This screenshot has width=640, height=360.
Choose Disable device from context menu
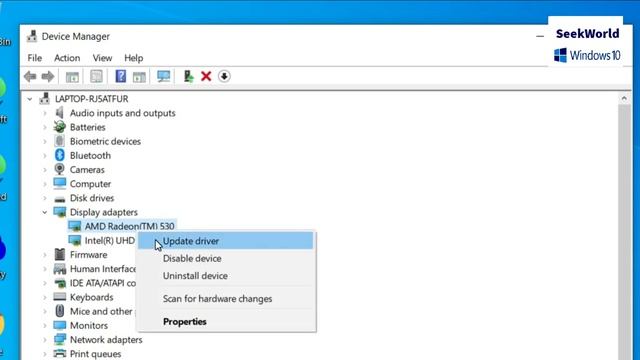pyautogui.click(x=225, y=258)
